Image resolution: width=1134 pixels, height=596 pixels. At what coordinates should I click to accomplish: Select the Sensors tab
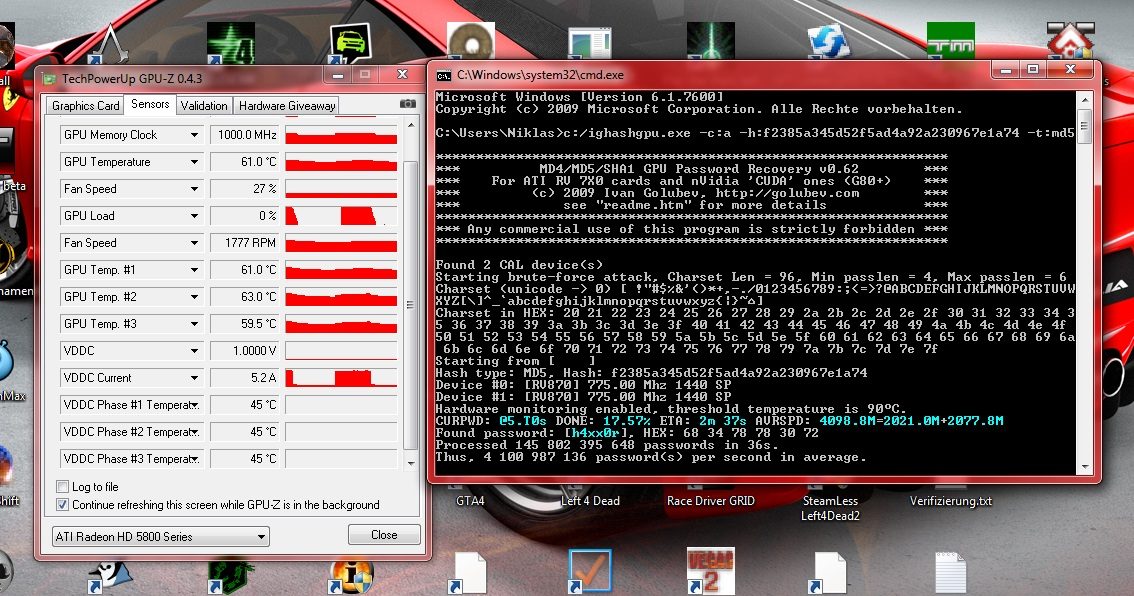click(150, 104)
